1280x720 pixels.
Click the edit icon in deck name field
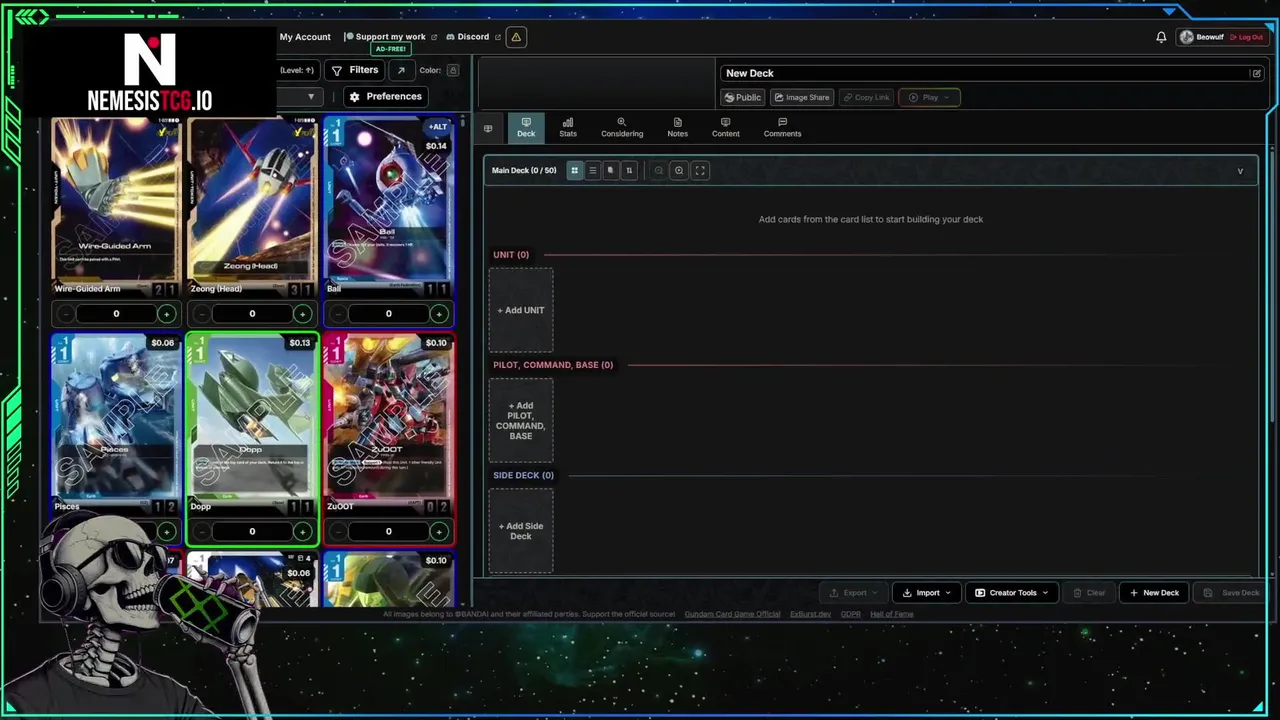coord(1256,73)
